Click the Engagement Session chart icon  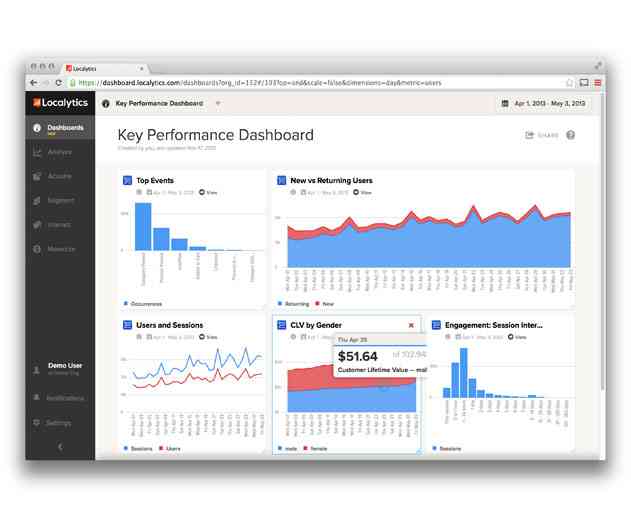(x=436, y=325)
